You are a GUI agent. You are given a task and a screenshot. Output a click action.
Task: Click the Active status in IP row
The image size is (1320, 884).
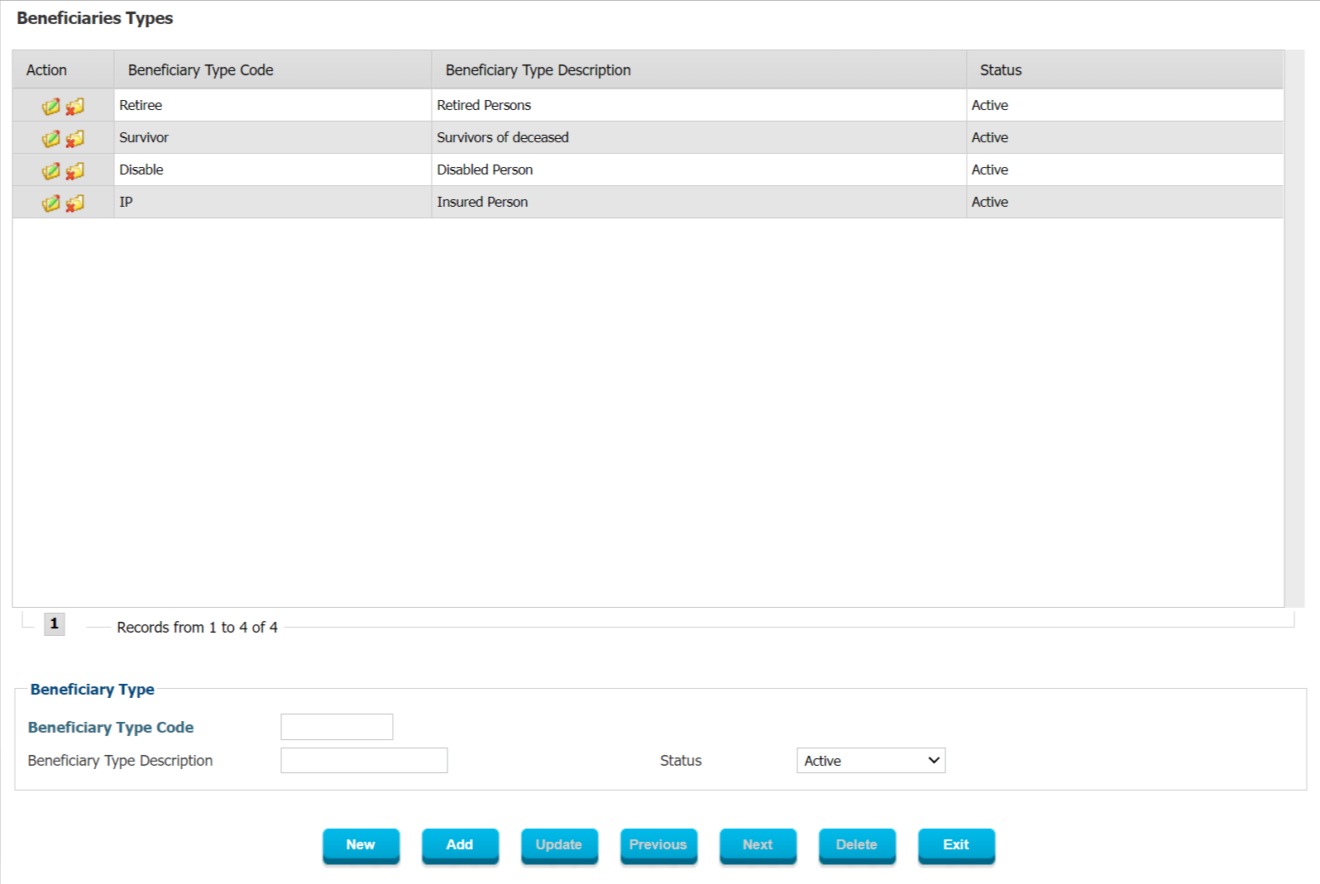click(1125, 201)
